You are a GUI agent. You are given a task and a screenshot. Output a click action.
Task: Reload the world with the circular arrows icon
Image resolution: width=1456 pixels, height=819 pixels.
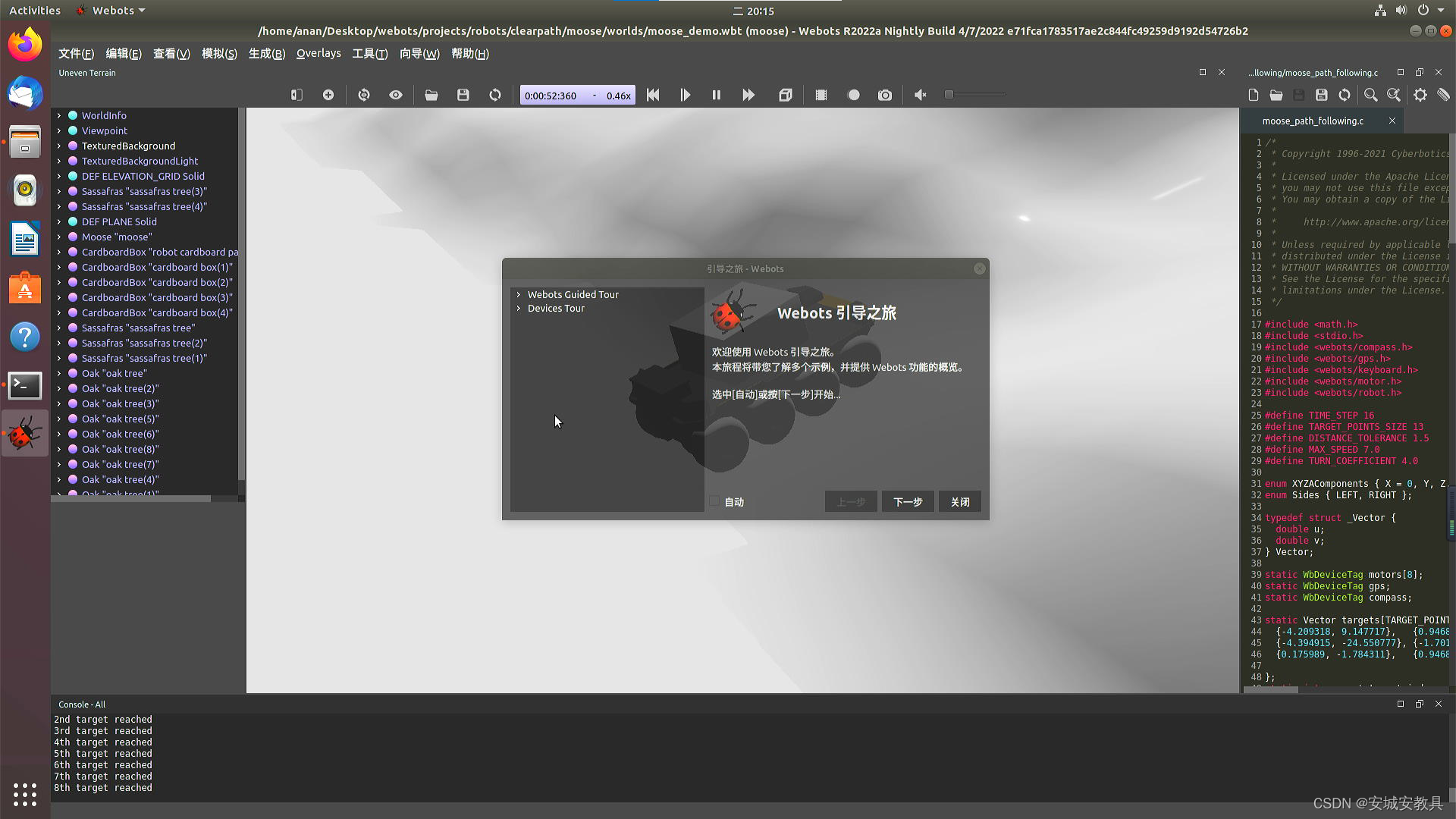pos(495,95)
